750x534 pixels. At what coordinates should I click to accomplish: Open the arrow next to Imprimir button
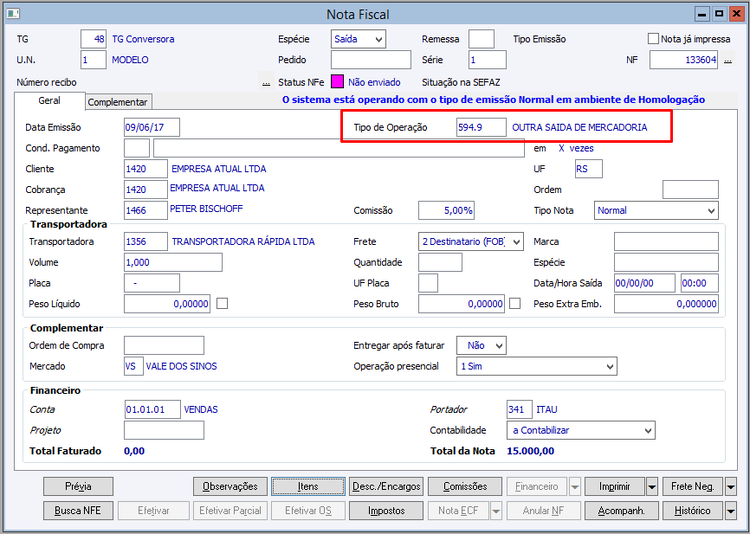[x=652, y=487]
